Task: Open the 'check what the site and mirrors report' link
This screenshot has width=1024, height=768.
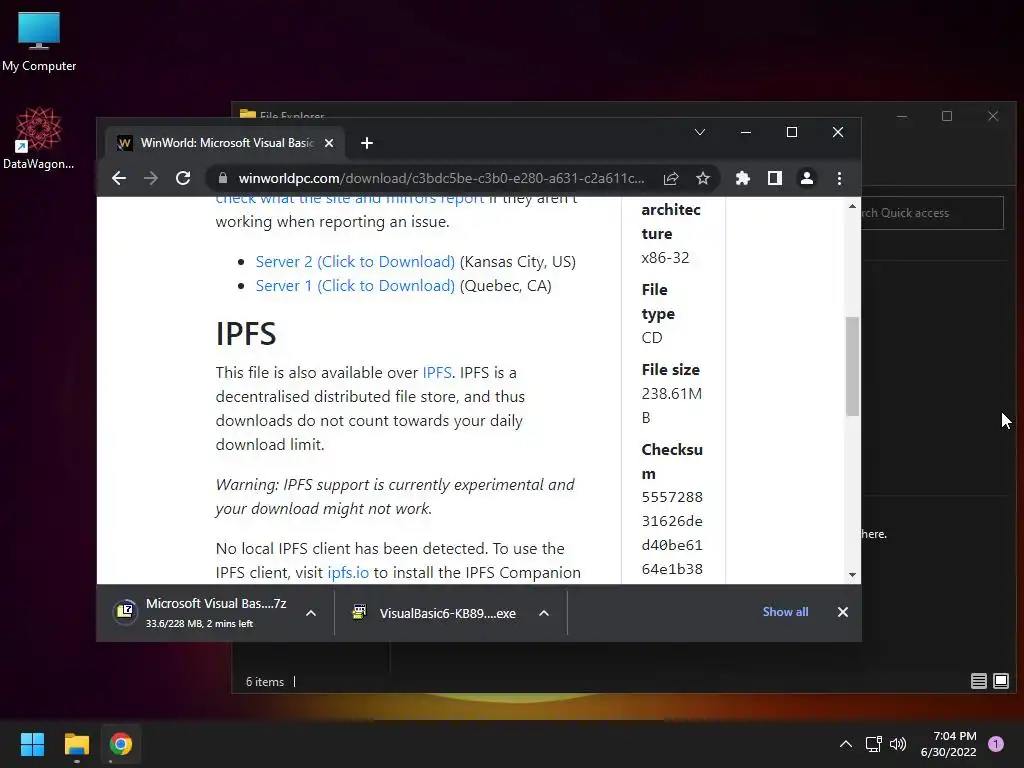Action: (350, 199)
